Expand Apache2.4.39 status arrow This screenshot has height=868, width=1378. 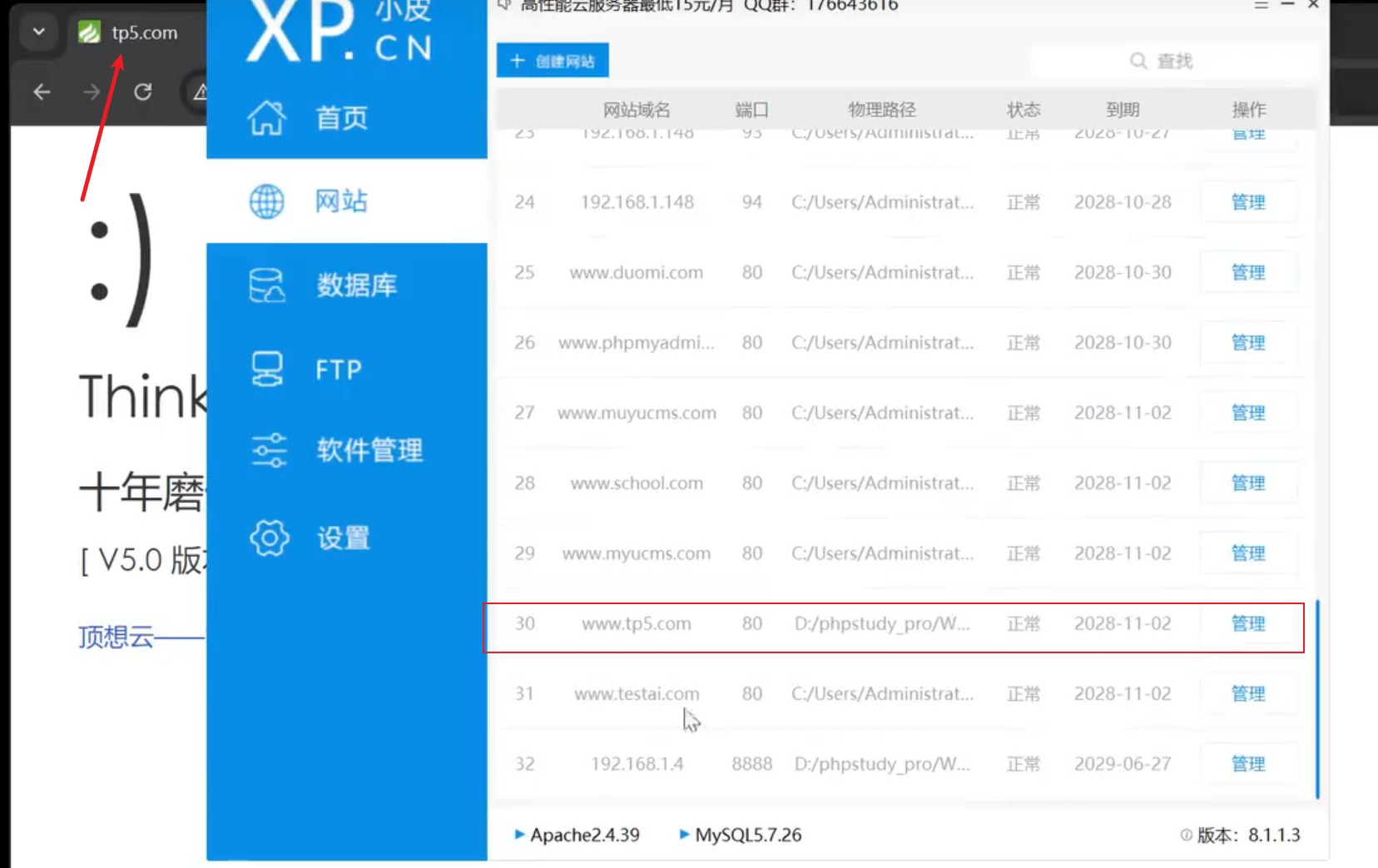pyautogui.click(x=519, y=835)
